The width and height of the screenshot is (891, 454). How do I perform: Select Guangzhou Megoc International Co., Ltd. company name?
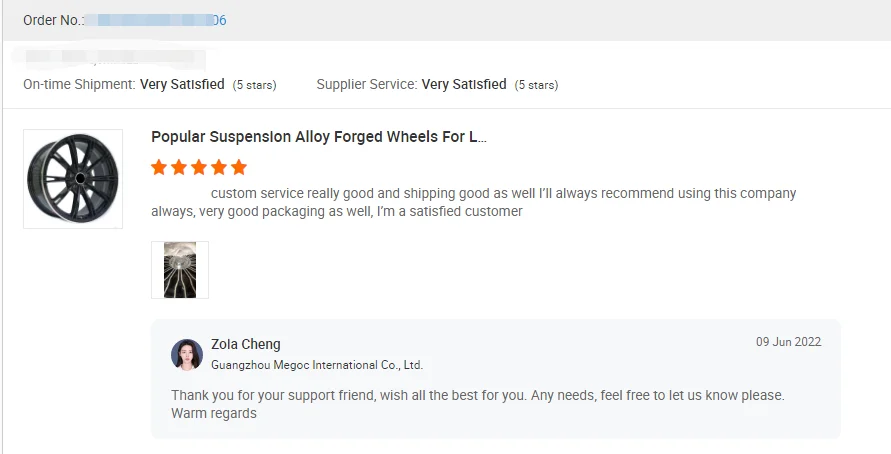click(317, 365)
